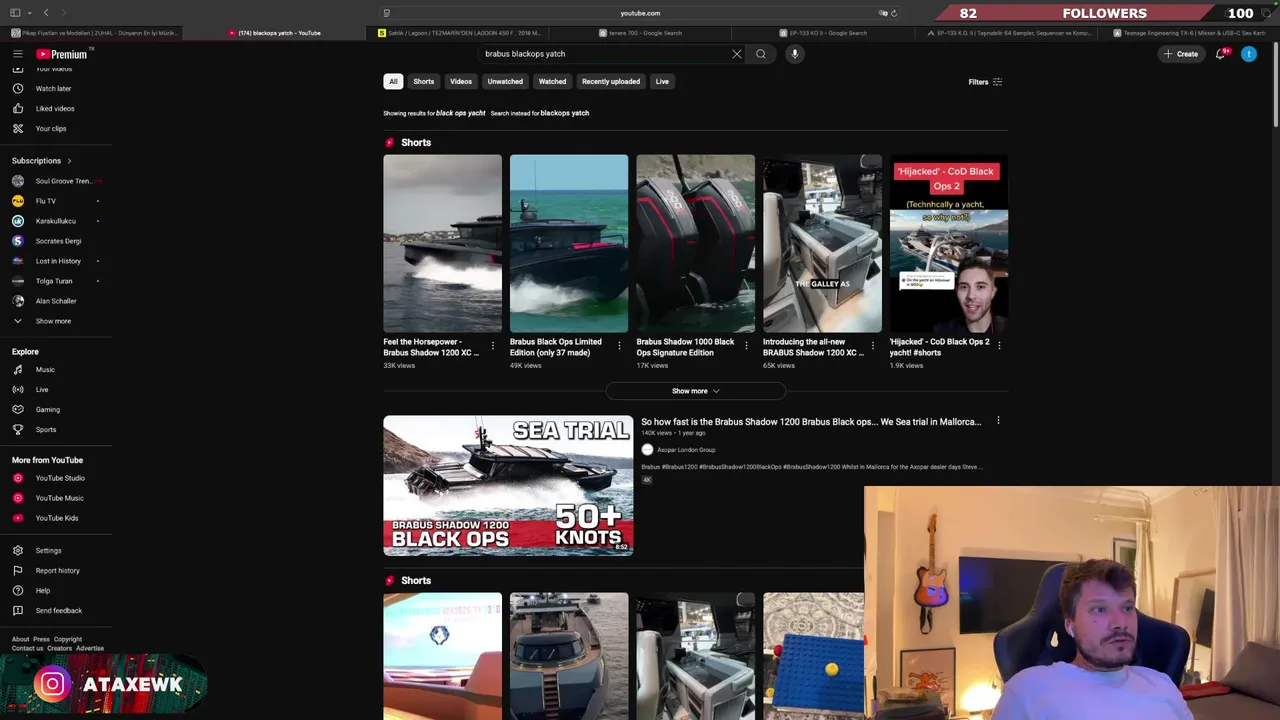The image size is (1280, 720).
Task: Click the youtube.com address bar
Action: [640, 13]
